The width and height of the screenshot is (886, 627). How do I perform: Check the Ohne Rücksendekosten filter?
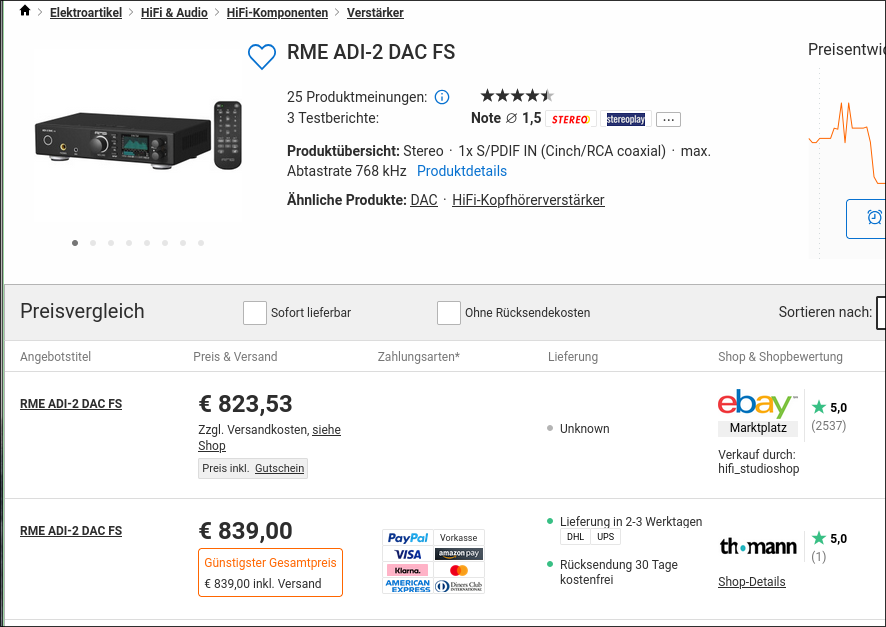(x=449, y=313)
